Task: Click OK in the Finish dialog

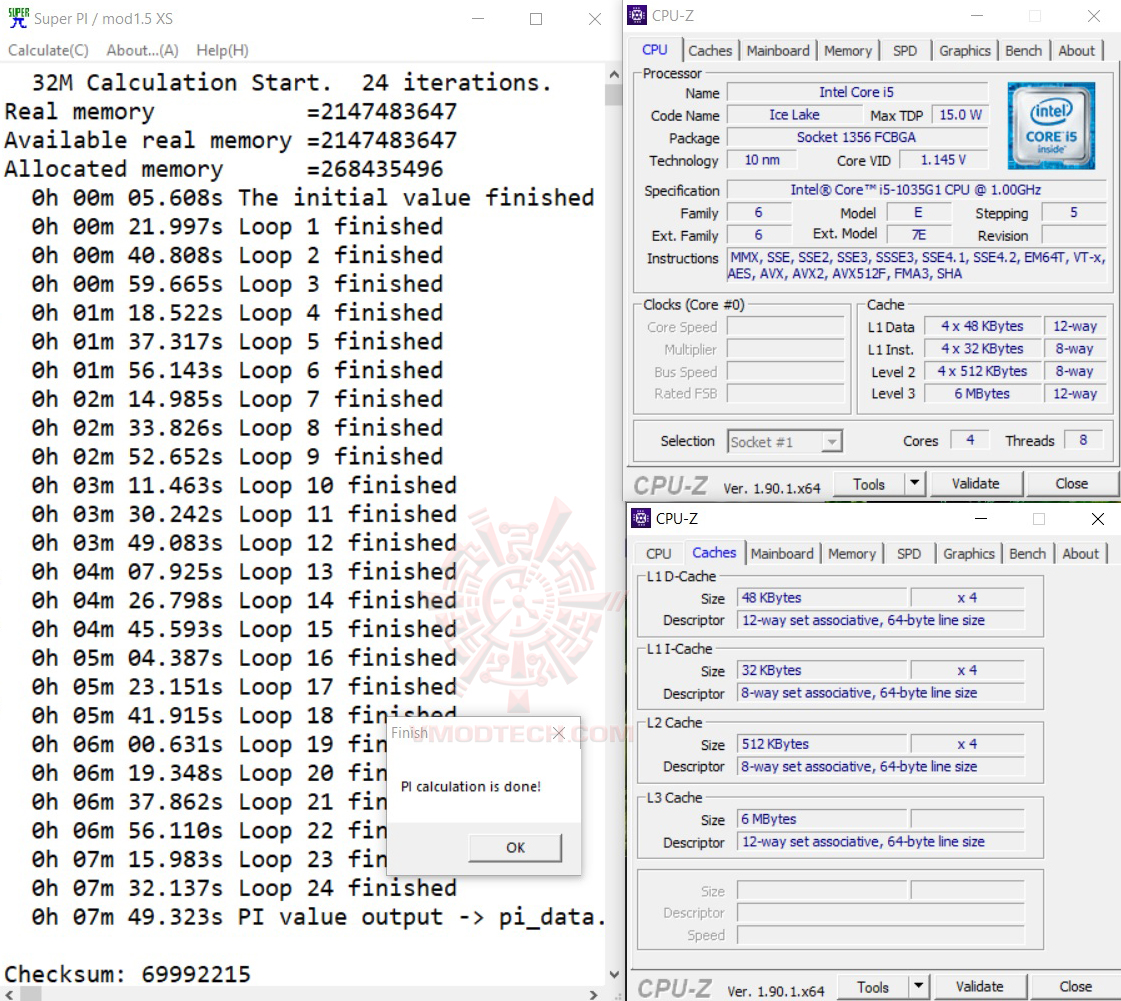Action: [515, 847]
